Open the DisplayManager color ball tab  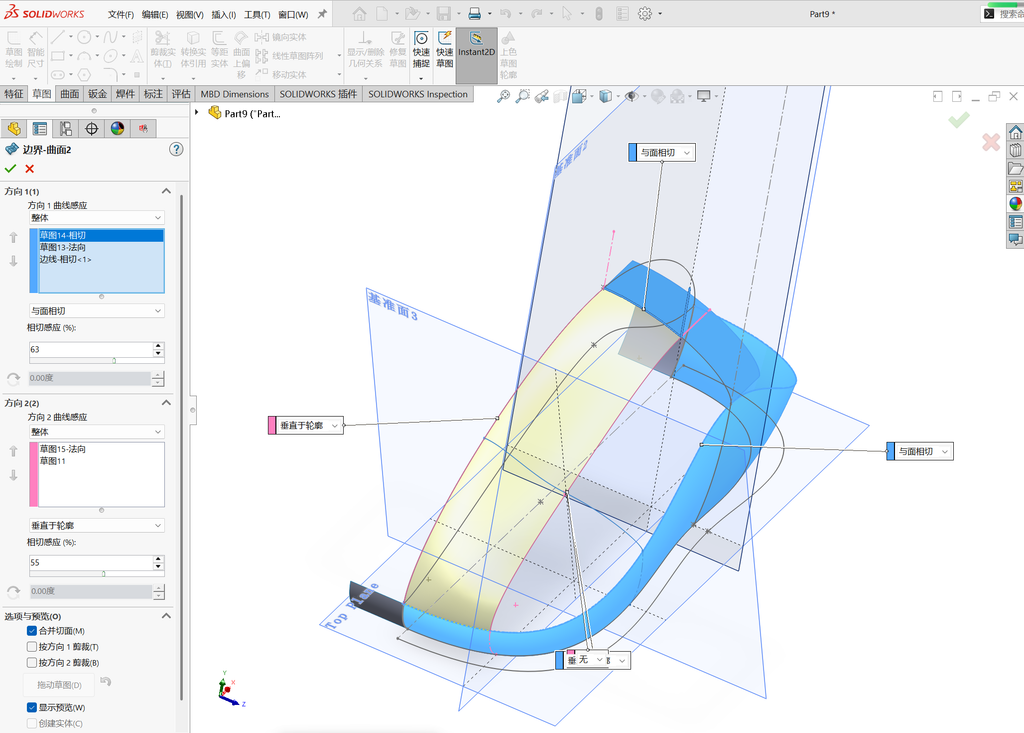117,129
